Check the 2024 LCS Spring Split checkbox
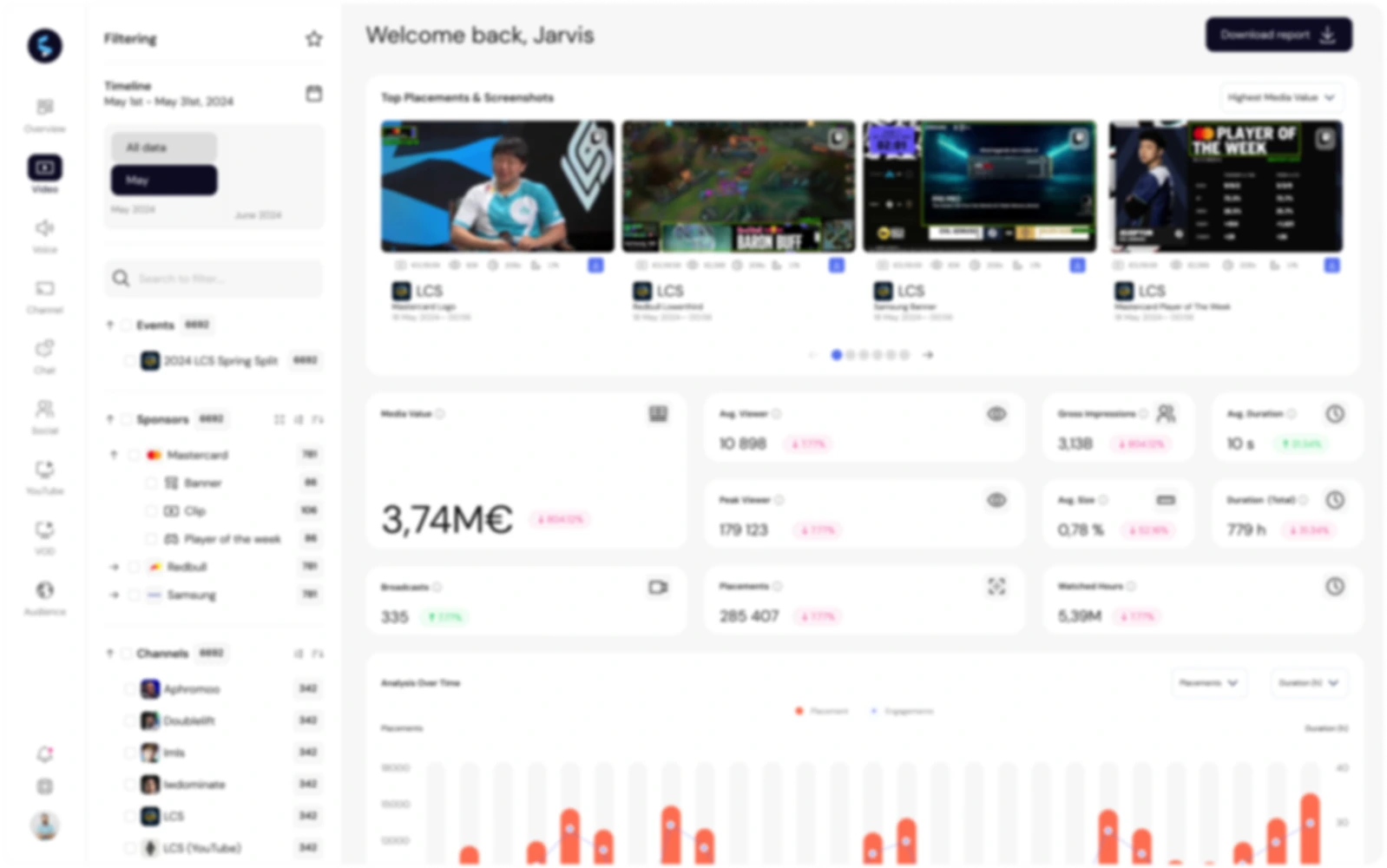The height and width of the screenshot is (868, 1387). (x=130, y=360)
